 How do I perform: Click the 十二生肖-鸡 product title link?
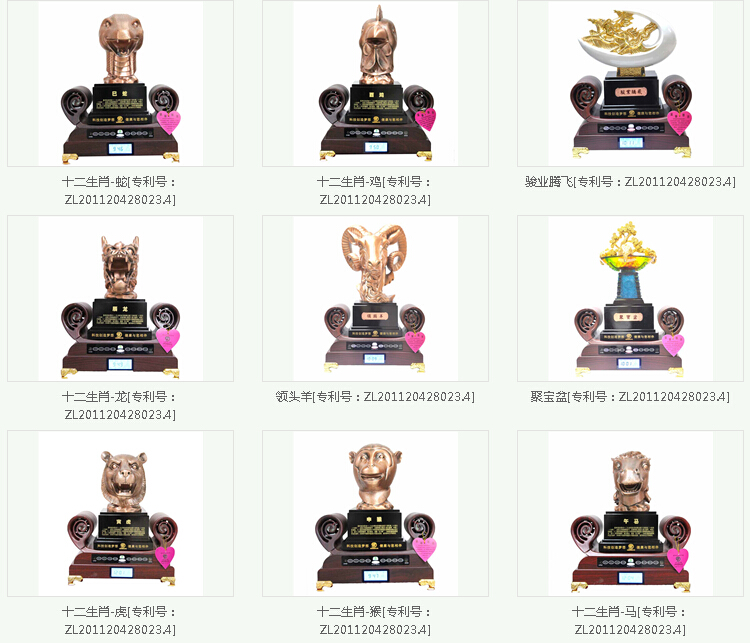coord(375,190)
